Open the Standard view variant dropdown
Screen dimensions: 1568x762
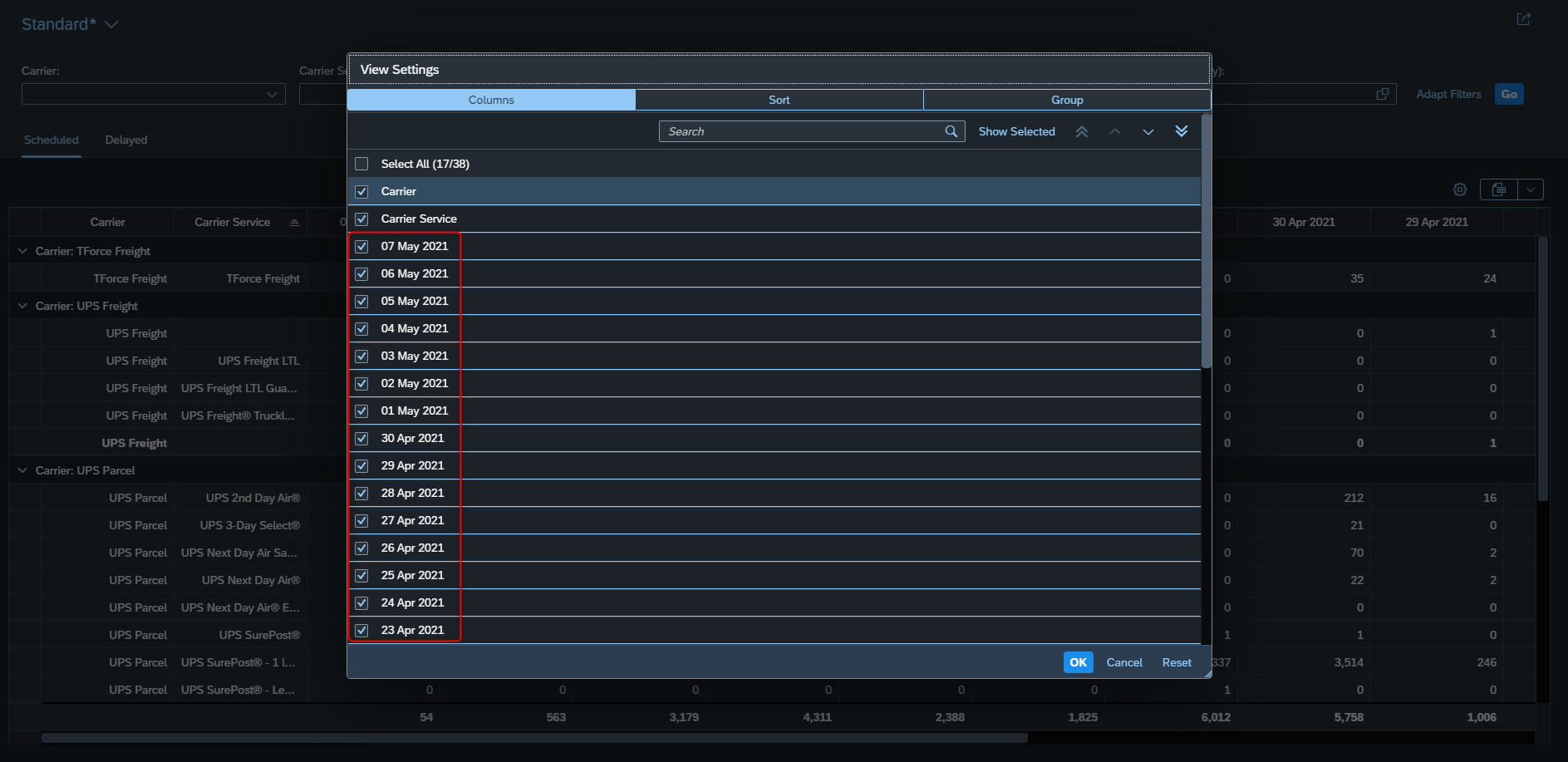pos(111,25)
